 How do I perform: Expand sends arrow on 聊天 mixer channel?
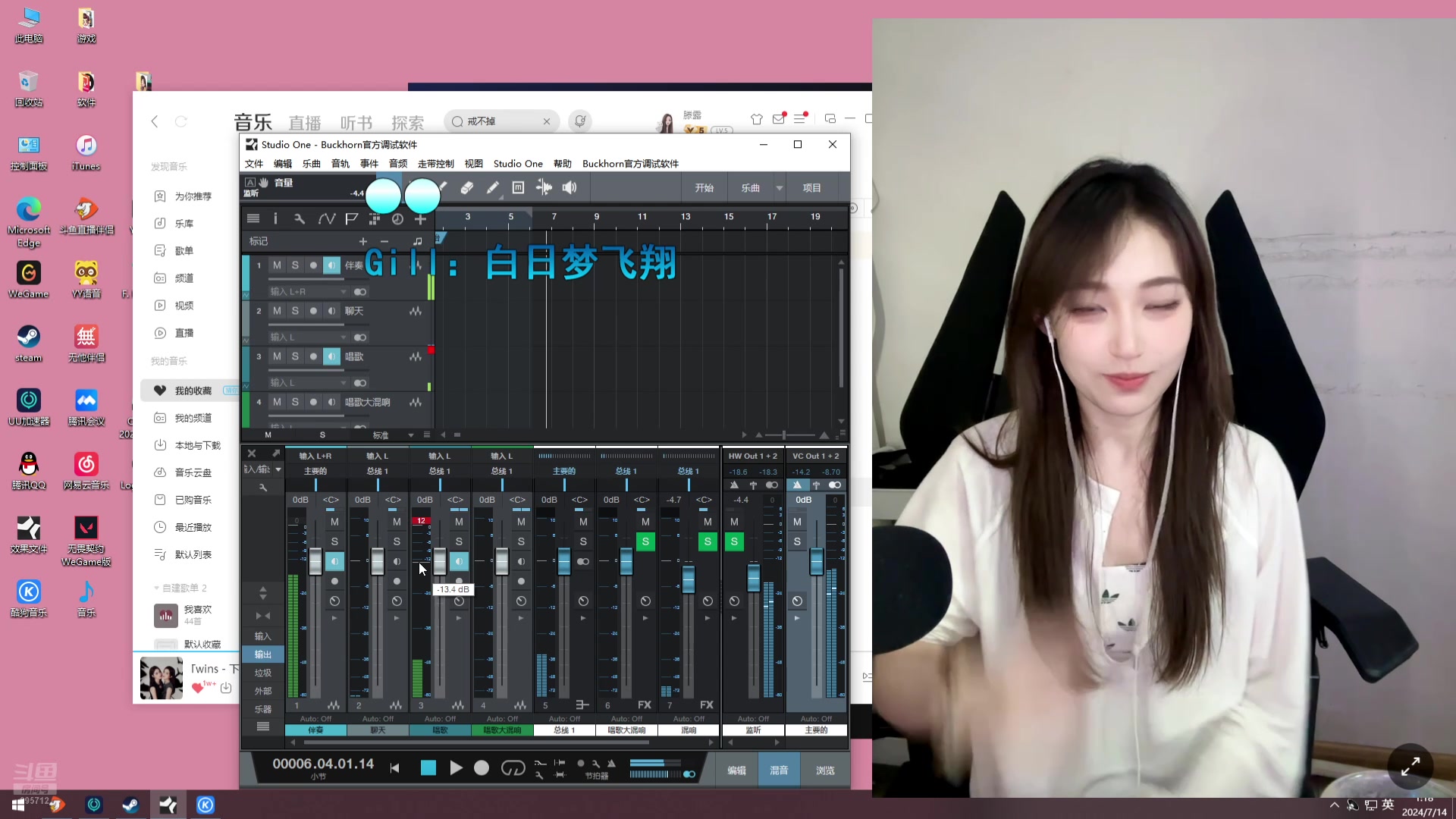tap(397, 618)
